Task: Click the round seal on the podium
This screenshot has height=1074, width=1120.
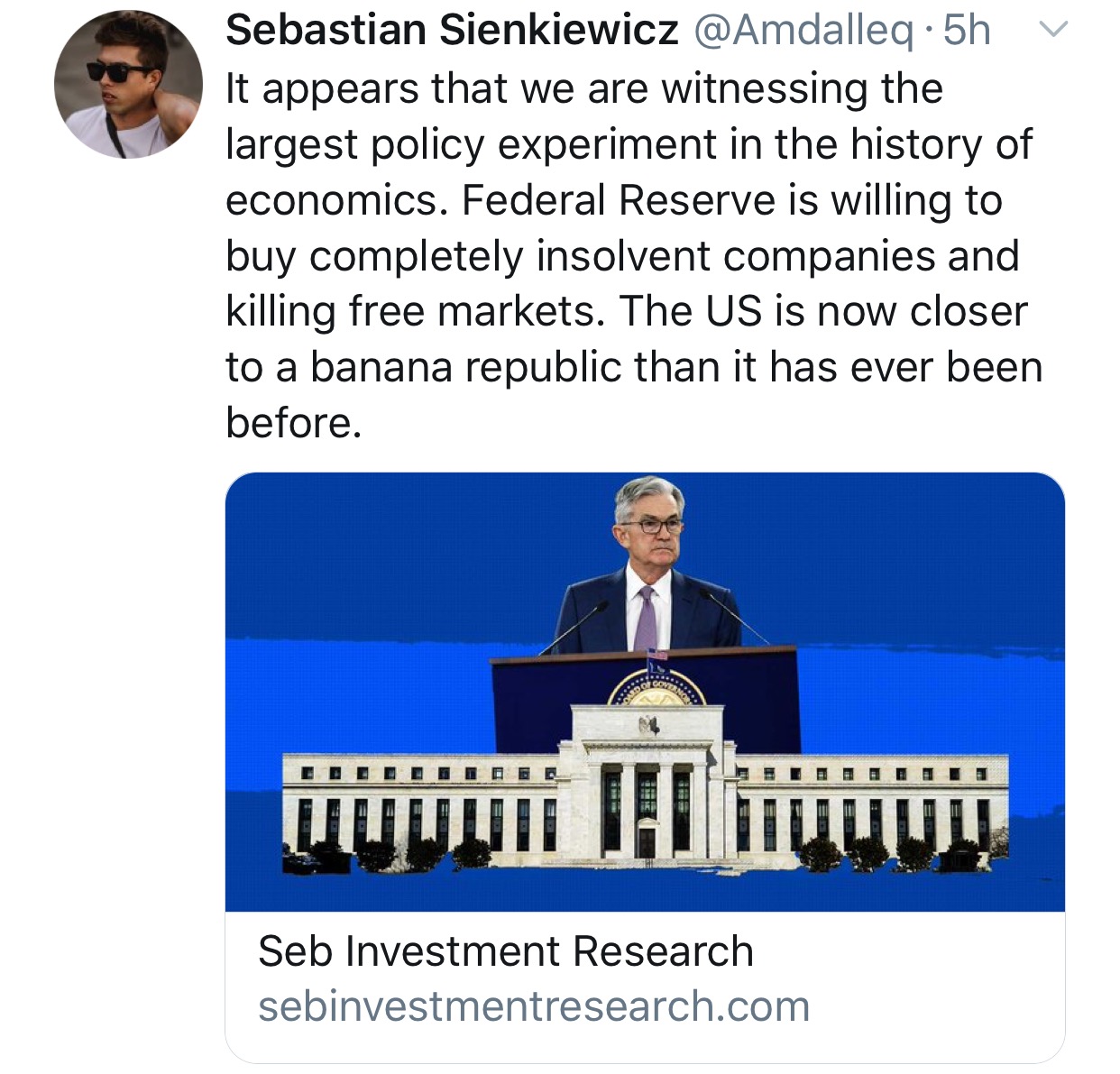Action: 657,690
